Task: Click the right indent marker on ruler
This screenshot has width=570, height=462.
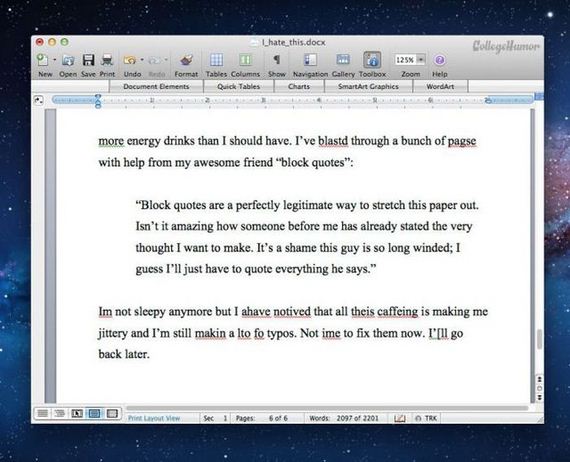Action: point(488,100)
